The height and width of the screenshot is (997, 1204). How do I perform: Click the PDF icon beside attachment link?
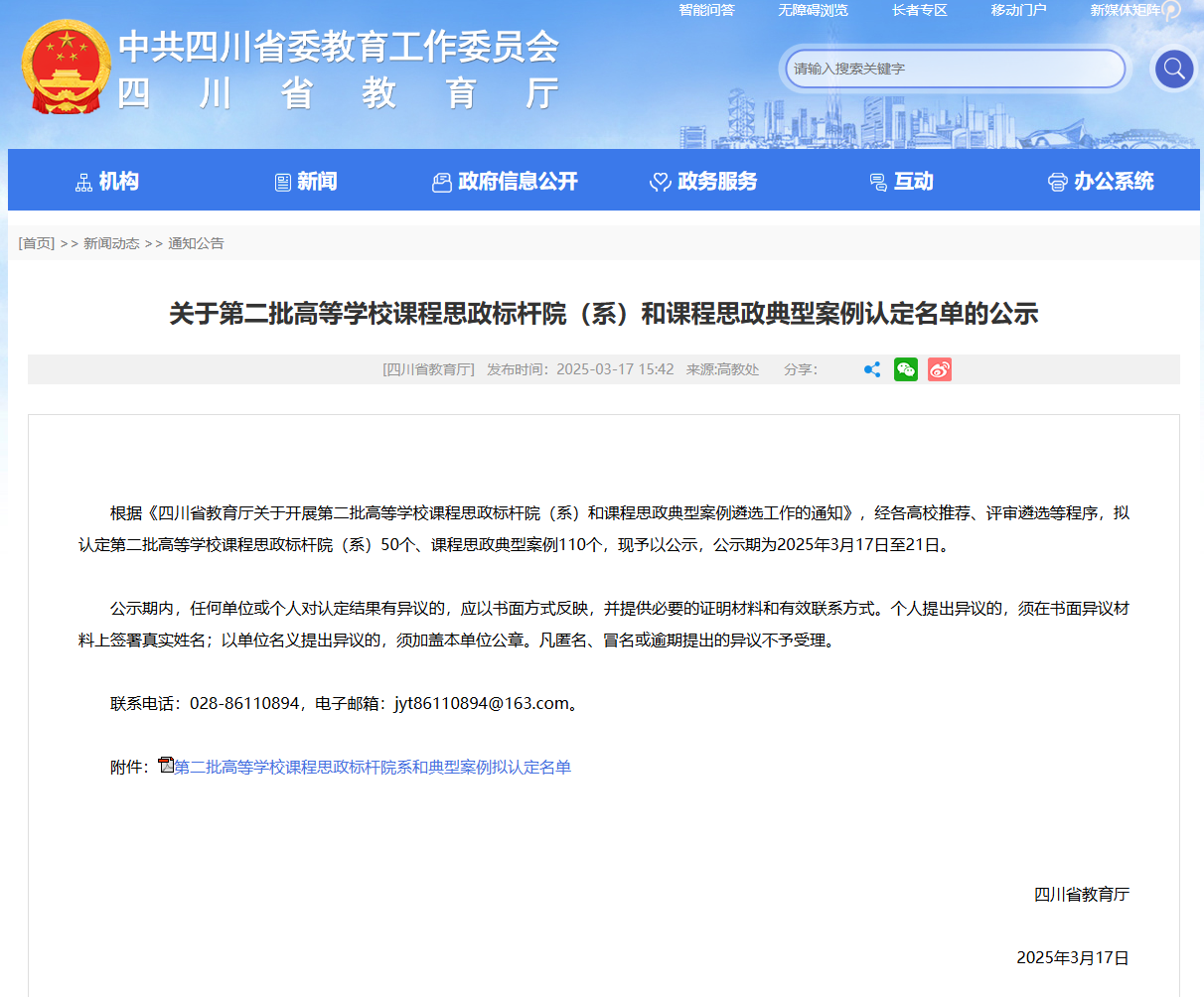[166, 766]
